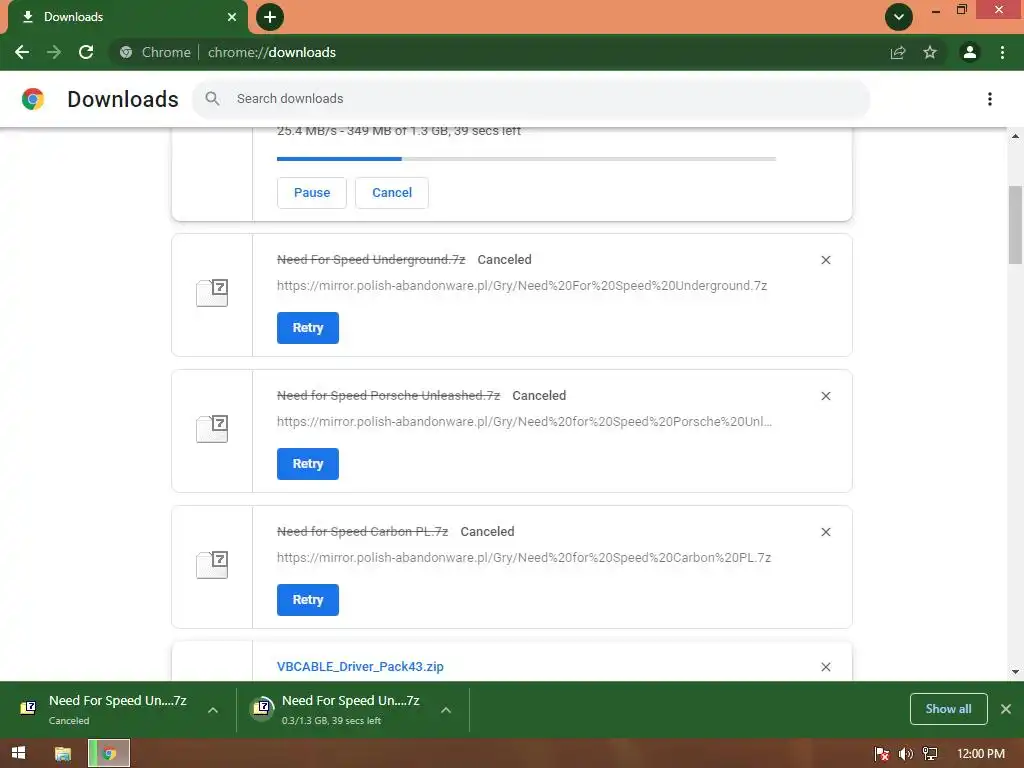Expand options for the in-progress shelf download
Screen dimensions: 1024x768
pyautogui.click(x=446, y=710)
